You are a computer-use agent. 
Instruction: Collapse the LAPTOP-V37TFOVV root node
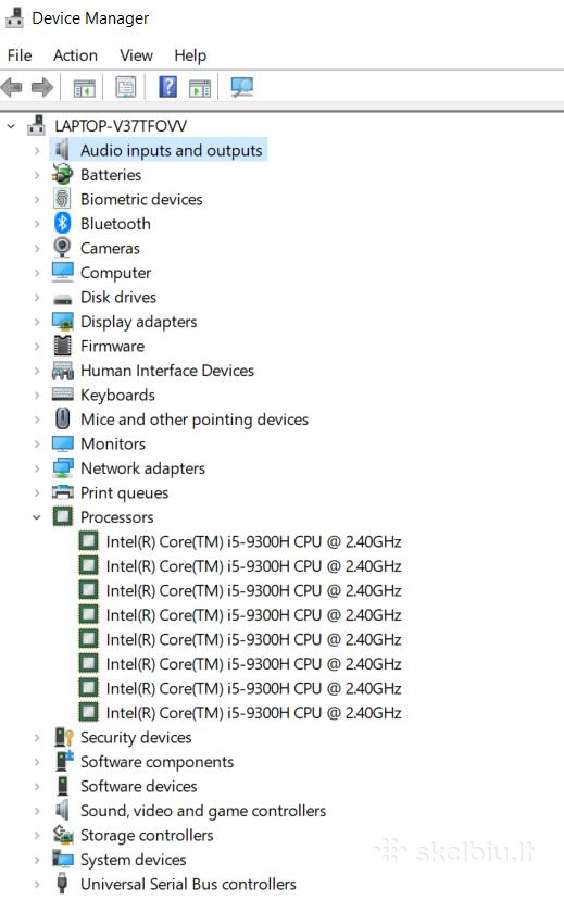click(11, 126)
